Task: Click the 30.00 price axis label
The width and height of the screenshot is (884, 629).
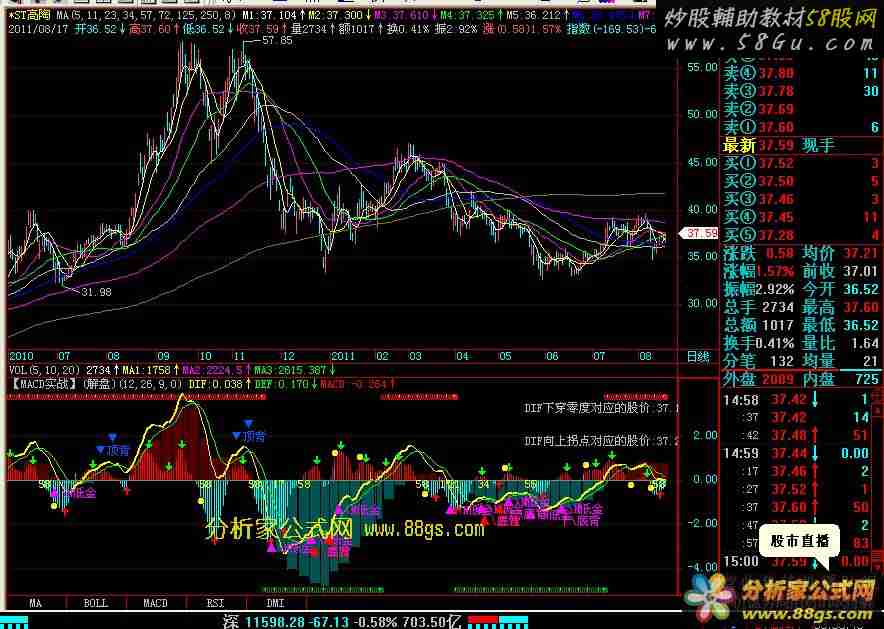Action: click(x=702, y=304)
